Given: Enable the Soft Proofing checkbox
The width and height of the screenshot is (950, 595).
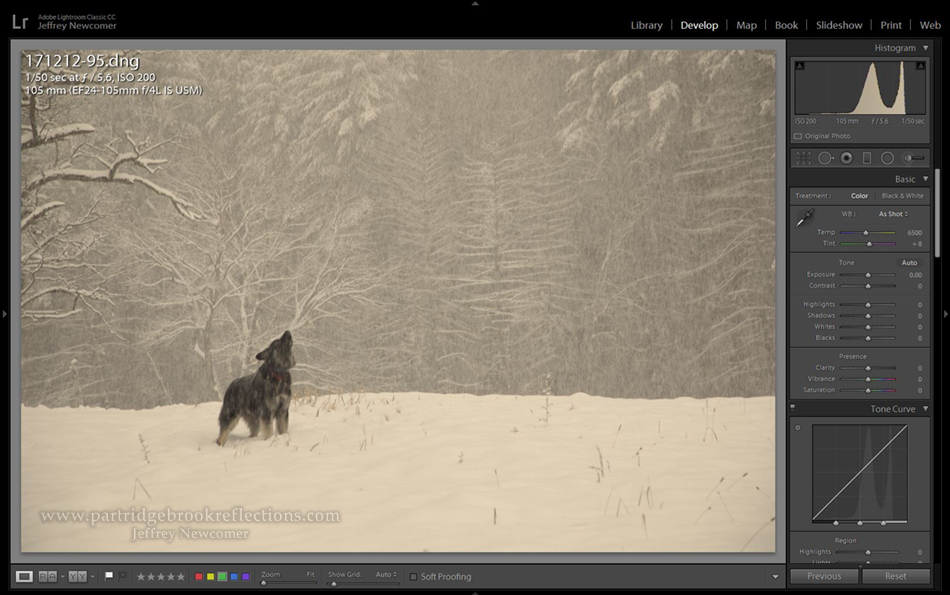Looking at the screenshot, I should [413, 577].
